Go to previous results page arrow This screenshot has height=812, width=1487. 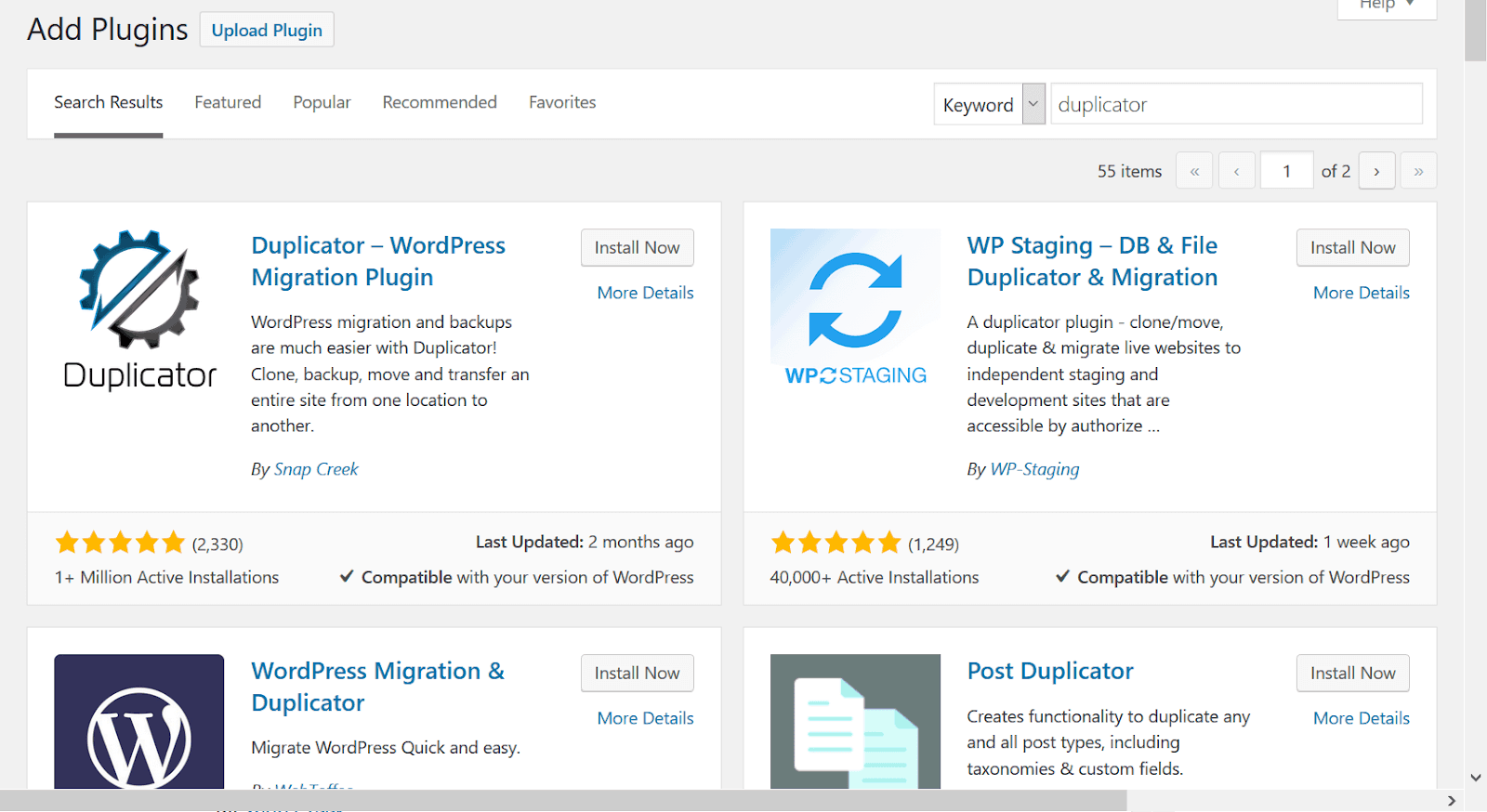1236,171
